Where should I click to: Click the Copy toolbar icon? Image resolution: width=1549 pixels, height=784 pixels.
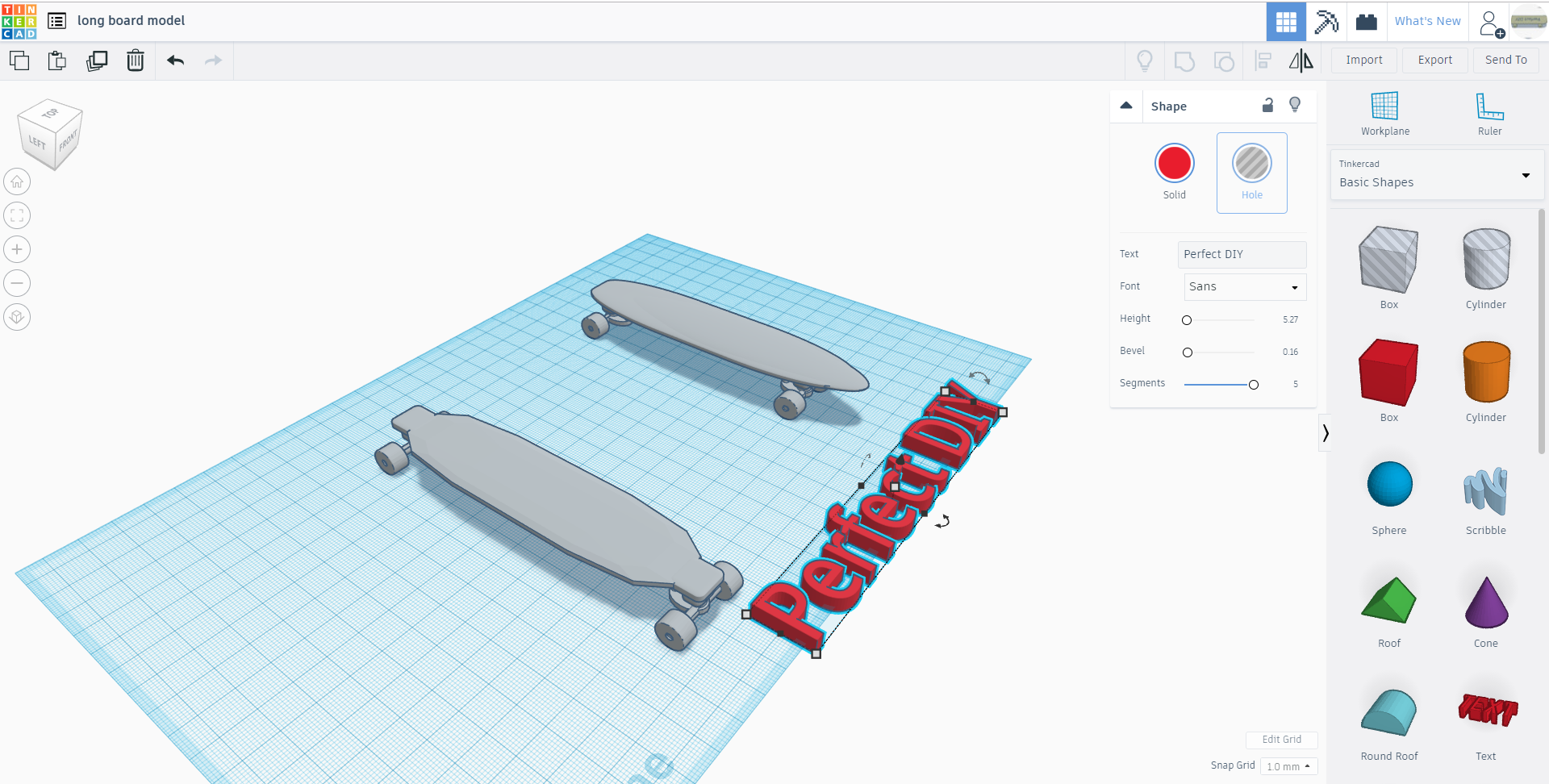[x=19, y=60]
